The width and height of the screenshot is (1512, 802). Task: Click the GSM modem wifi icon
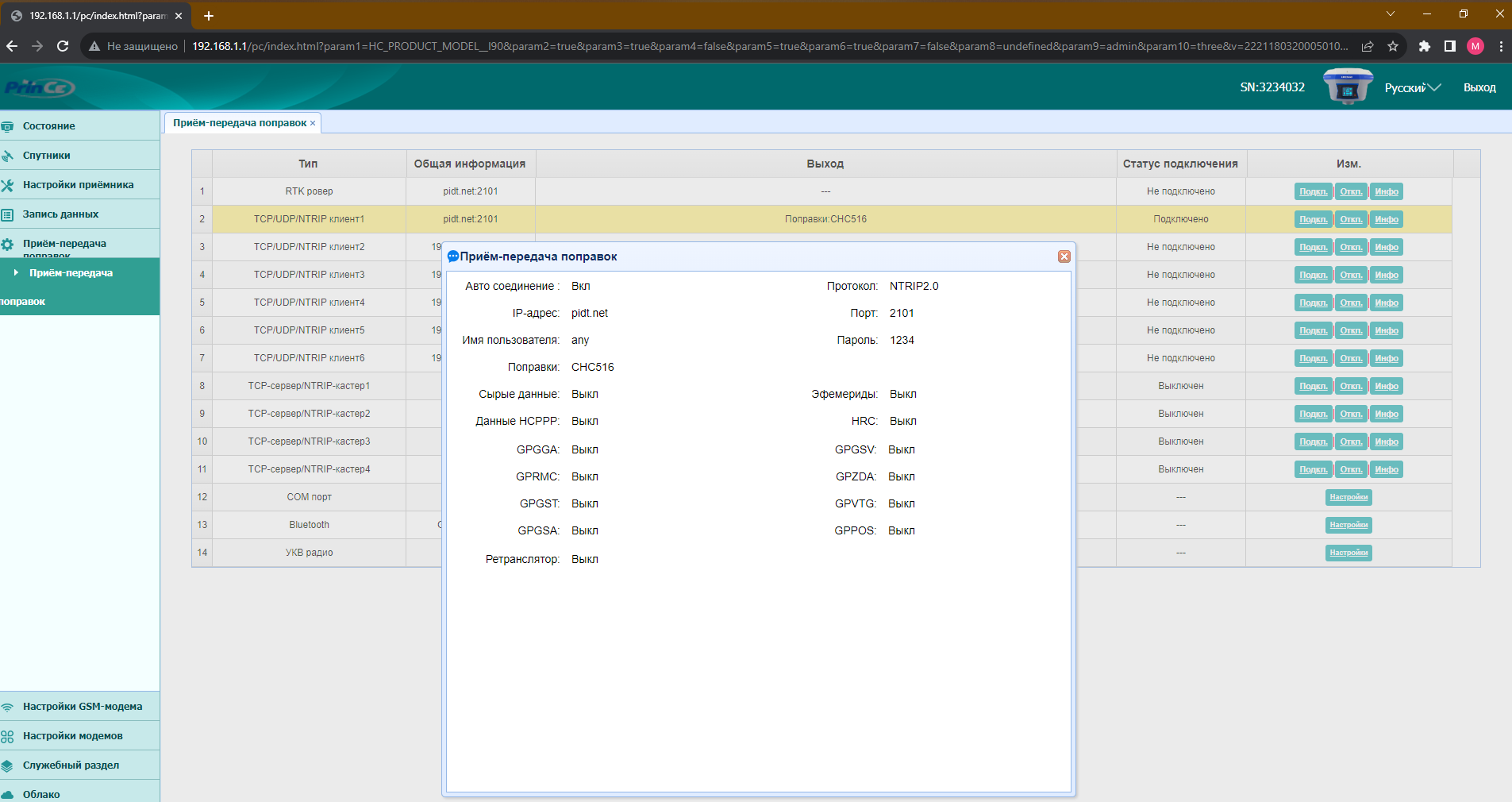click(7, 707)
